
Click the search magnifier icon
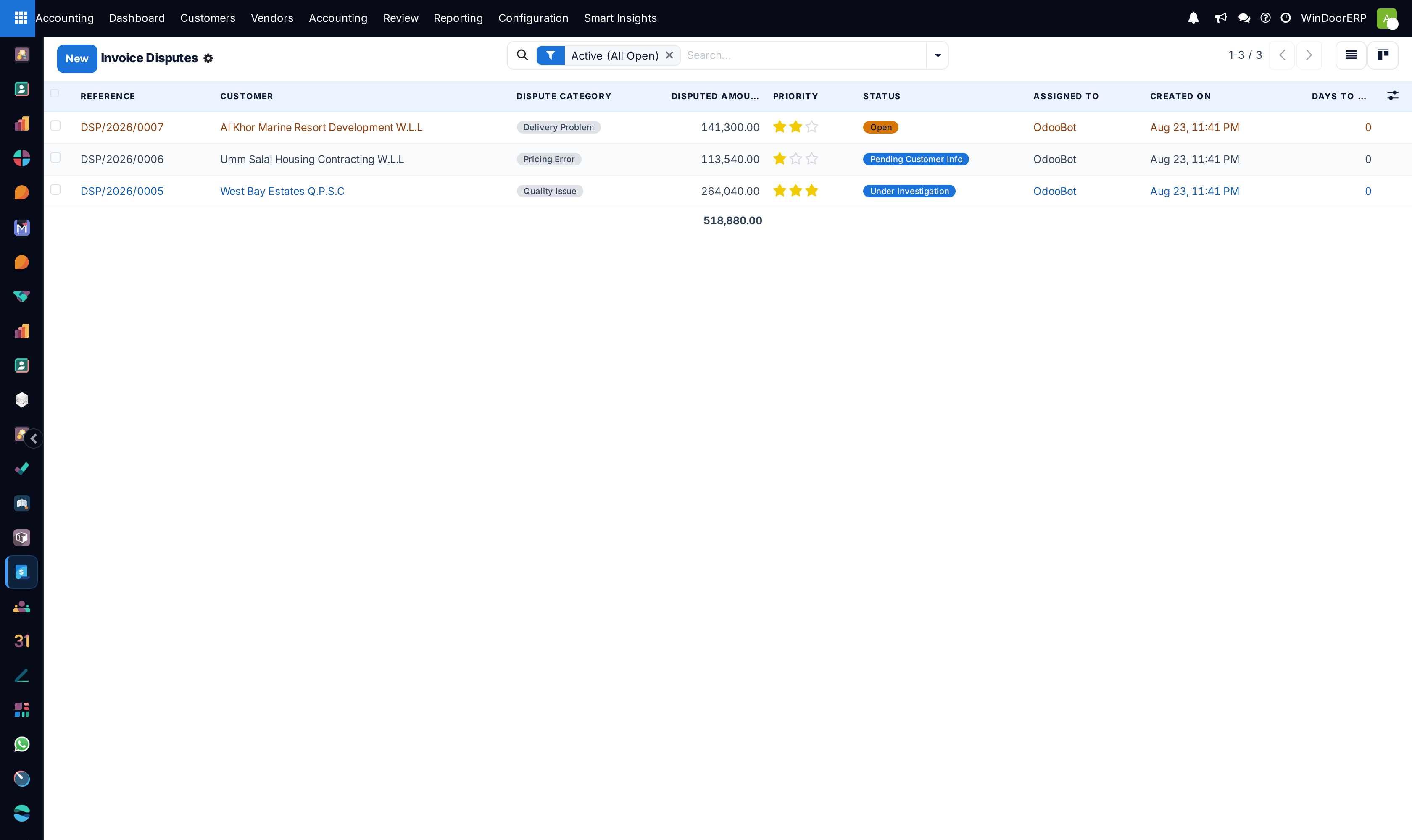522,55
